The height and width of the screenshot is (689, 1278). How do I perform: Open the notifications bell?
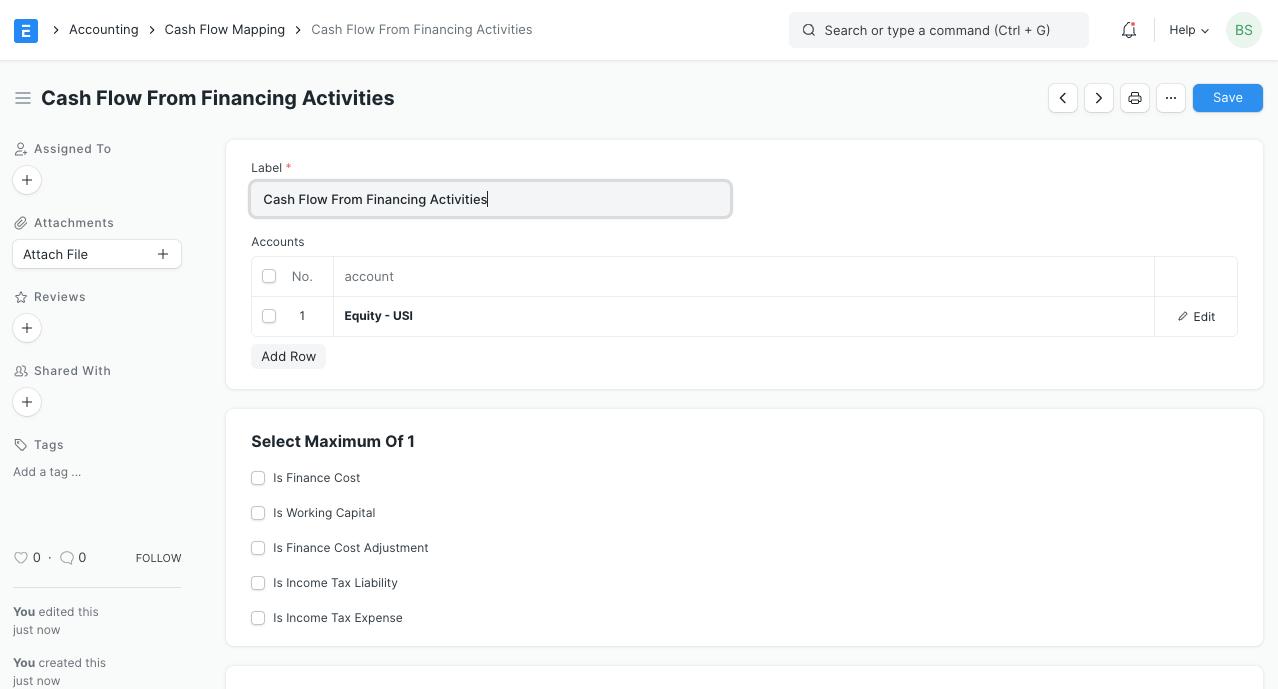click(x=1128, y=30)
